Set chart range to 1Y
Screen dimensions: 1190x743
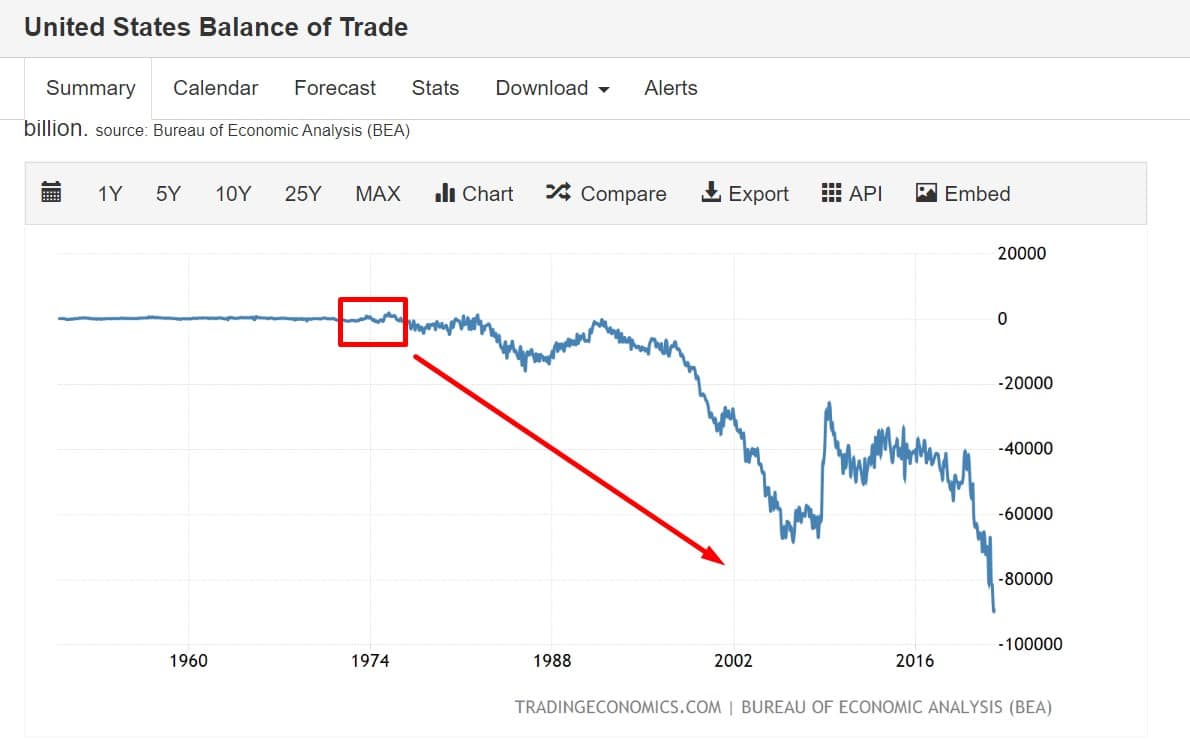pos(109,194)
